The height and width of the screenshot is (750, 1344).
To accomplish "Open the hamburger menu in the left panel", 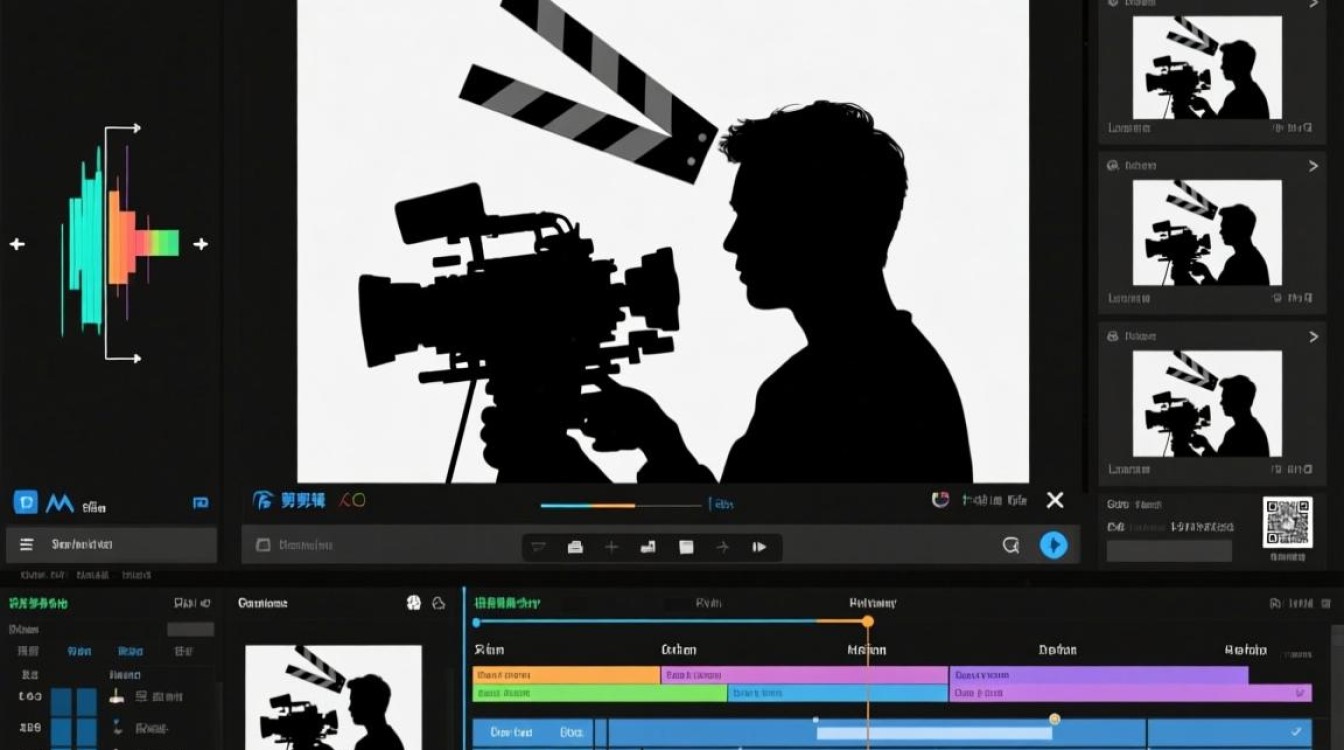I will coord(26,545).
